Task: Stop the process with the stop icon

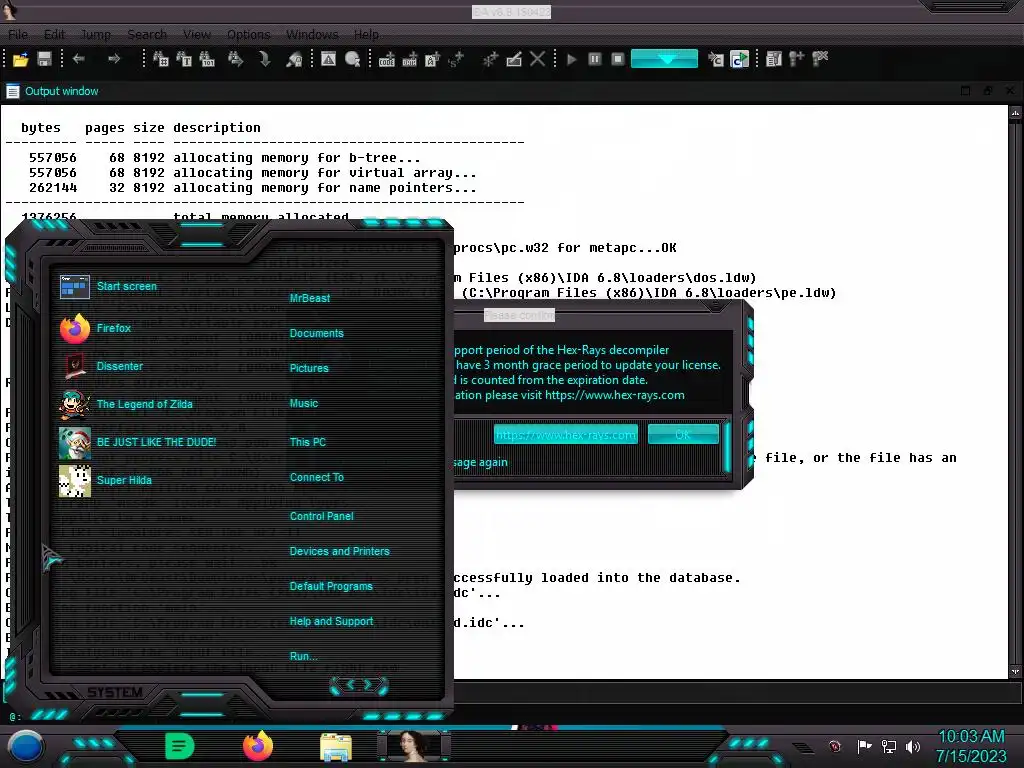Action: pyautogui.click(x=618, y=59)
